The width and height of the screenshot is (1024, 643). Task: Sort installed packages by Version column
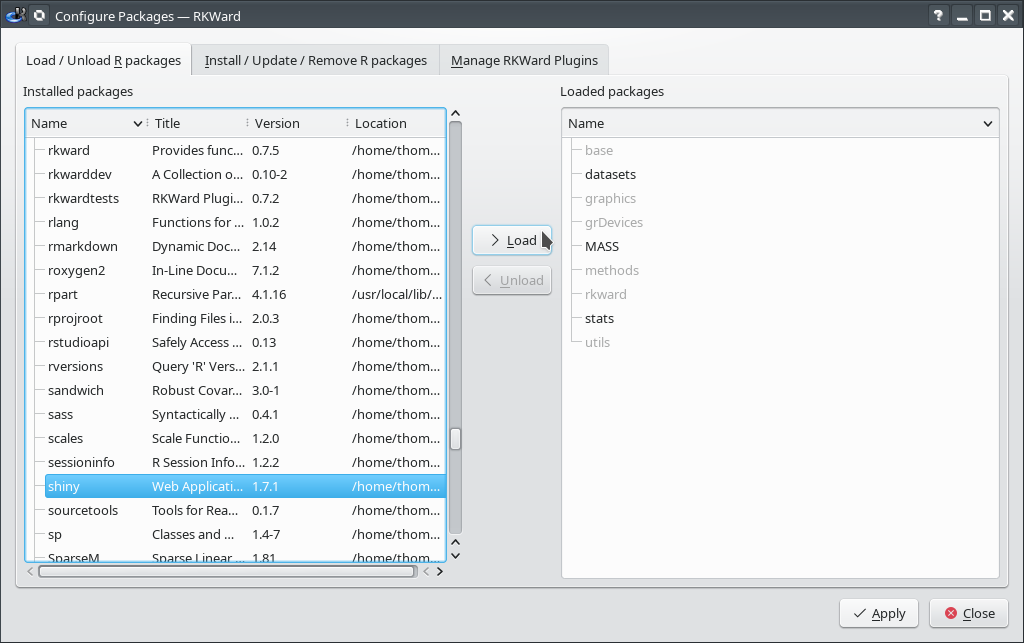click(297, 123)
